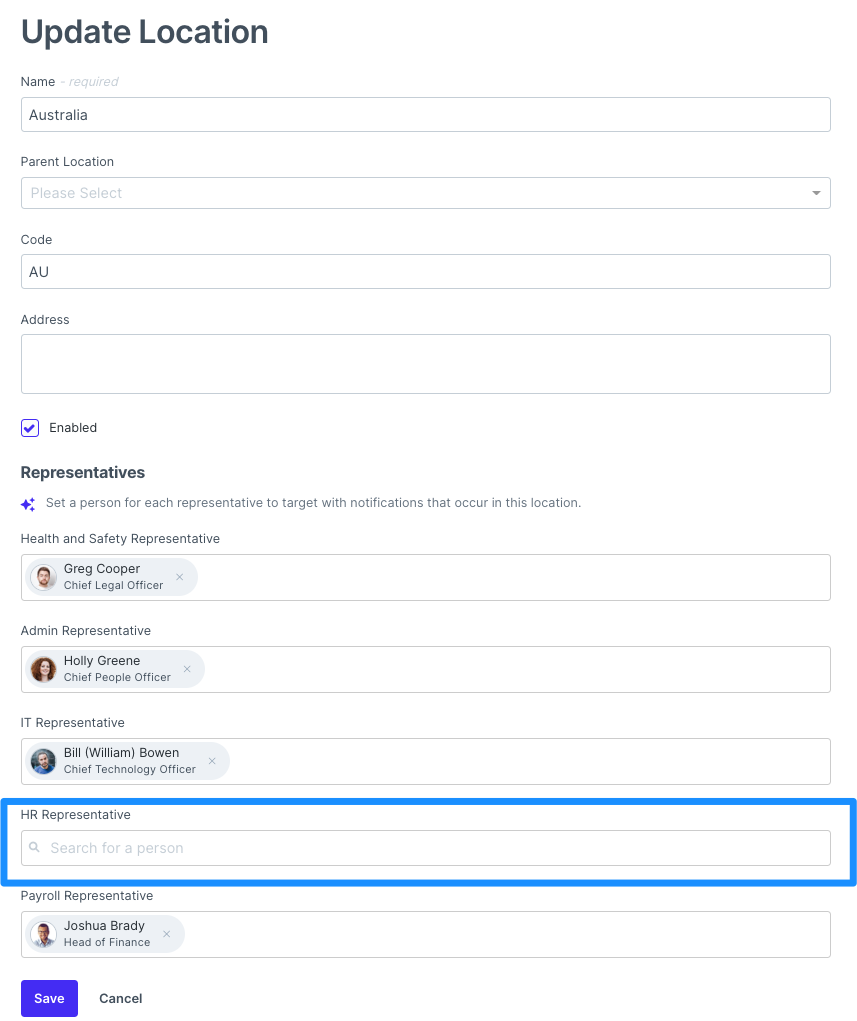Save the location changes
This screenshot has width=857, height=1021.
(49, 998)
